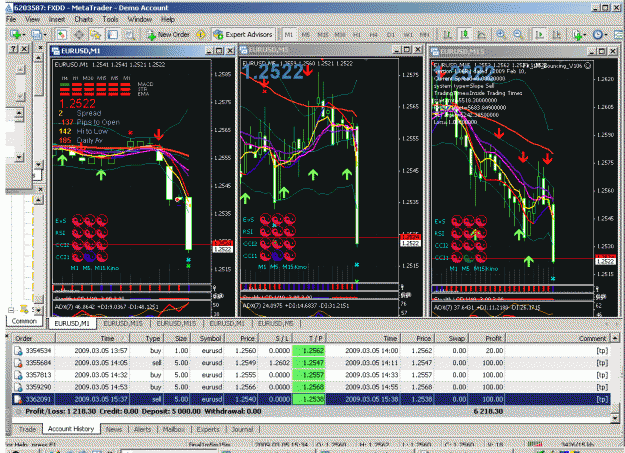This screenshot has height=453, width=625.
Task: Select order 3362091 row
Action: pyautogui.click(x=311, y=399)
